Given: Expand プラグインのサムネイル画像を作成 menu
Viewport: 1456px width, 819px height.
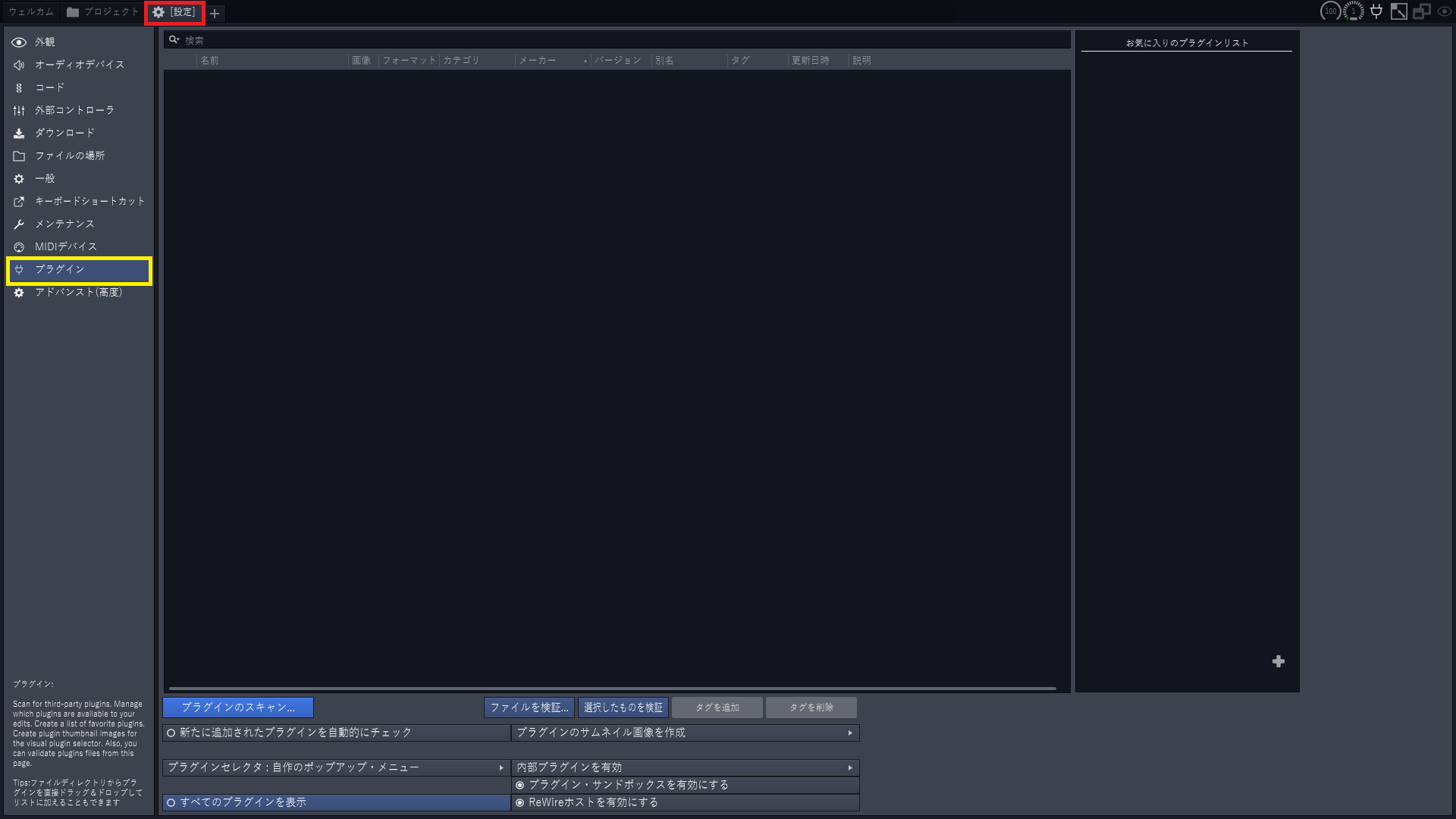Looking at the screenshot, I should point(685,733).
